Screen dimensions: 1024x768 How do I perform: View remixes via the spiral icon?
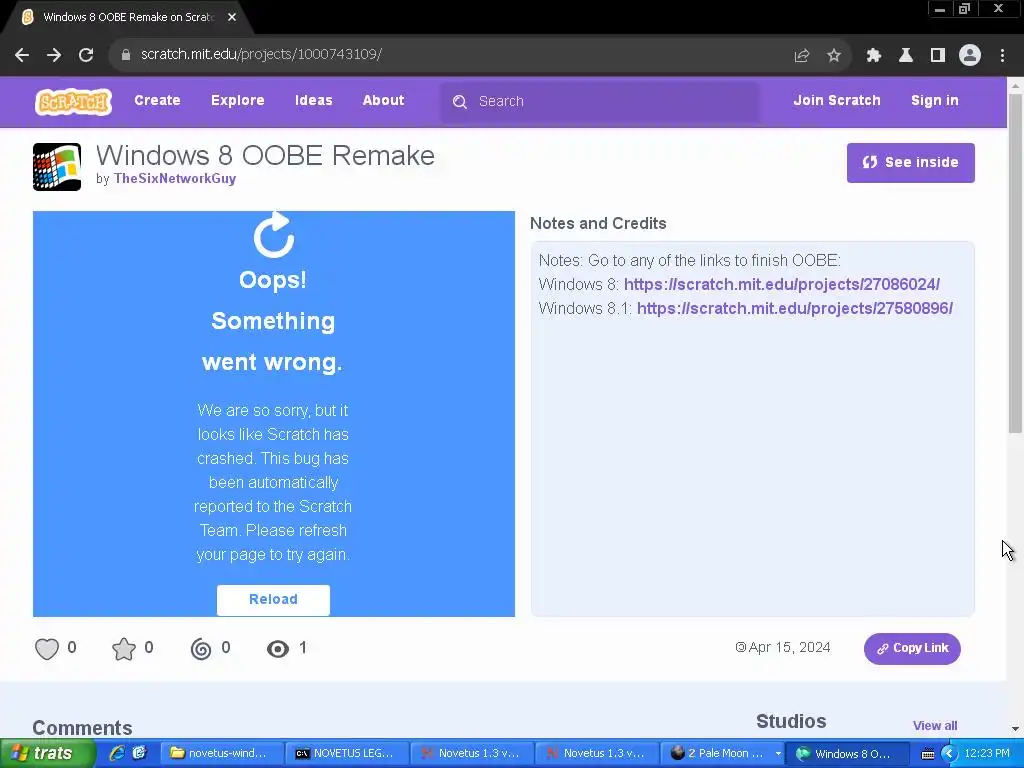200,648
